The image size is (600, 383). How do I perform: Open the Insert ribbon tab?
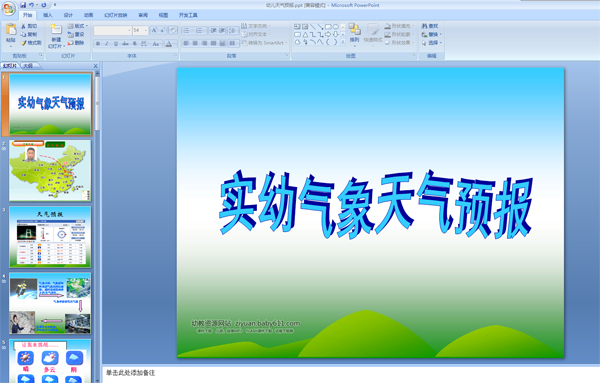click(47, 15)
